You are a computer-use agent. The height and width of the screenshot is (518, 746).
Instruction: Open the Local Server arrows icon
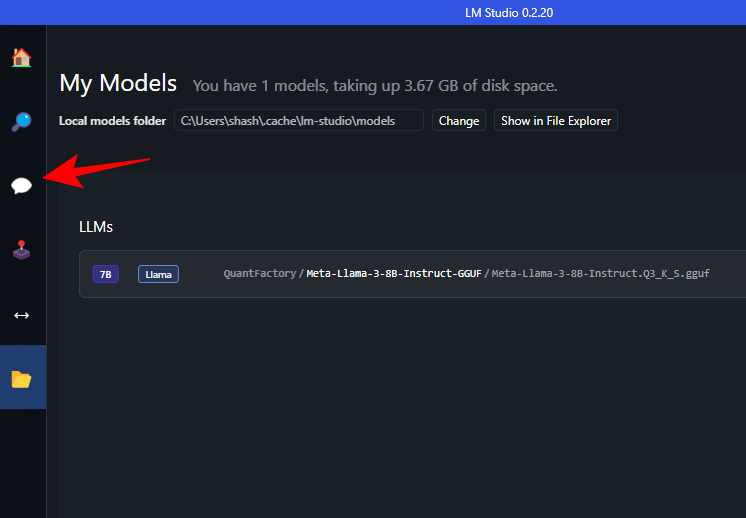[21, 315]
